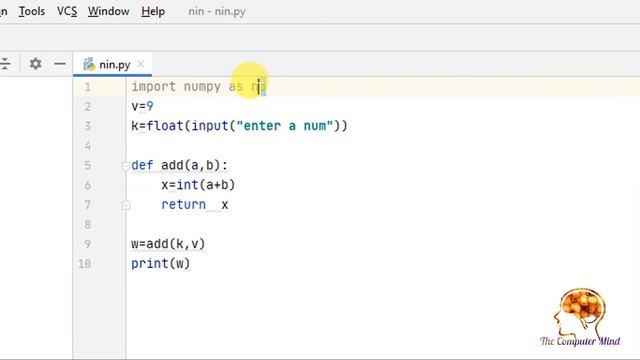Click fold end marker at return line
Screen dimensions: 640x360
click(x=126, y=205)
